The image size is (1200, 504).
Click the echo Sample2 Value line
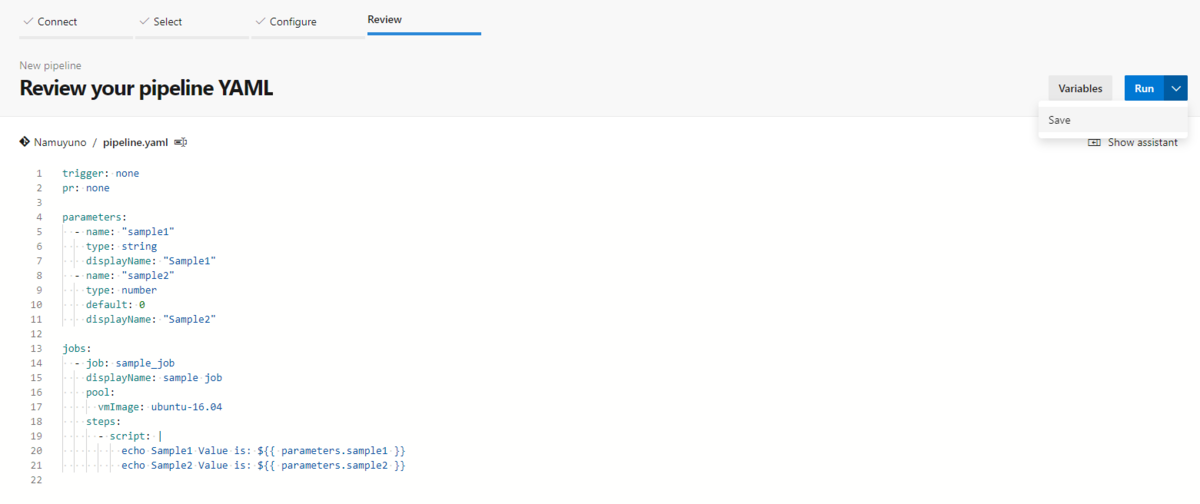tap(263, 466)
